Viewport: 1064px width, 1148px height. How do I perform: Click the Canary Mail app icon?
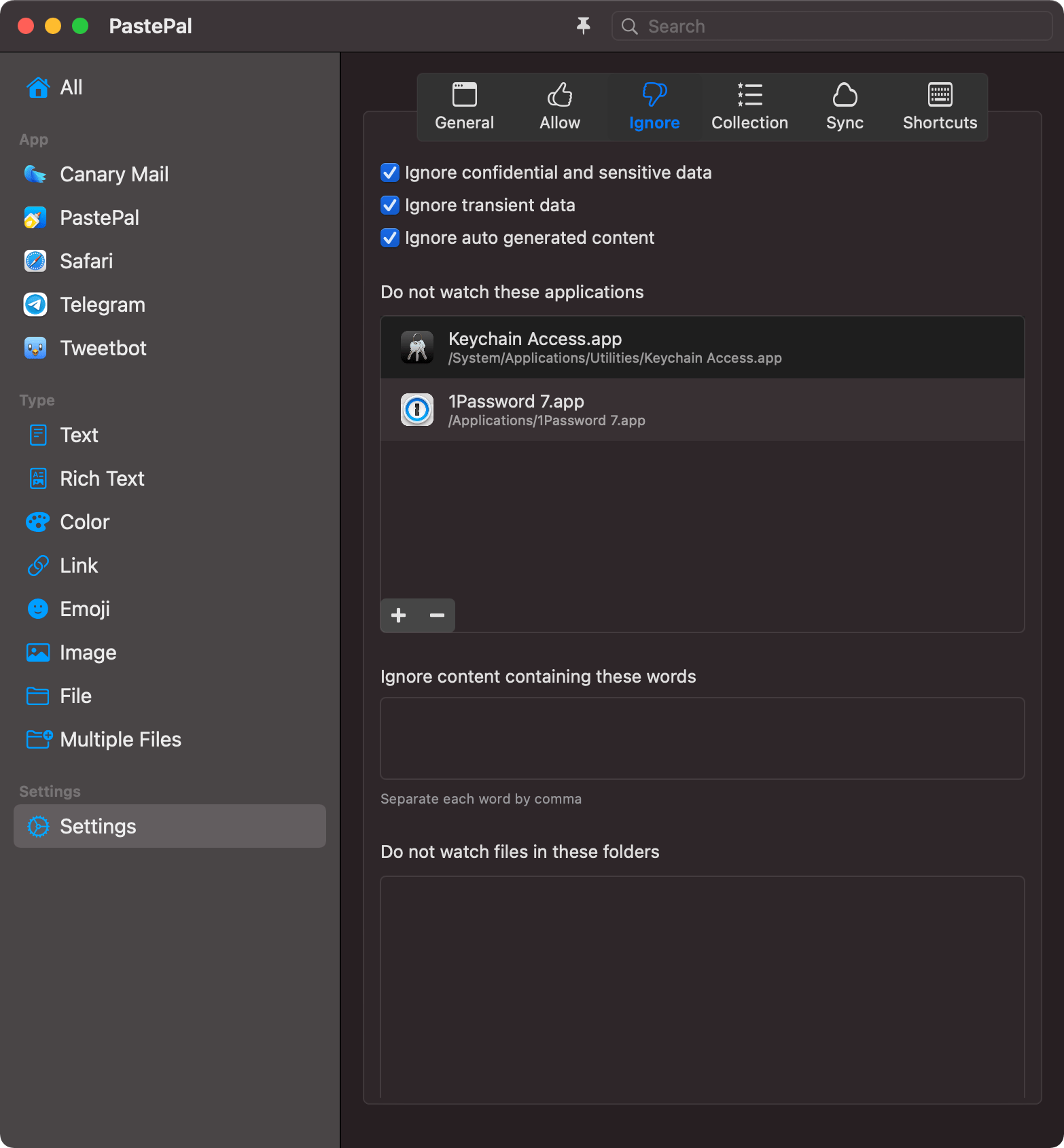click(x=35, y=174)
